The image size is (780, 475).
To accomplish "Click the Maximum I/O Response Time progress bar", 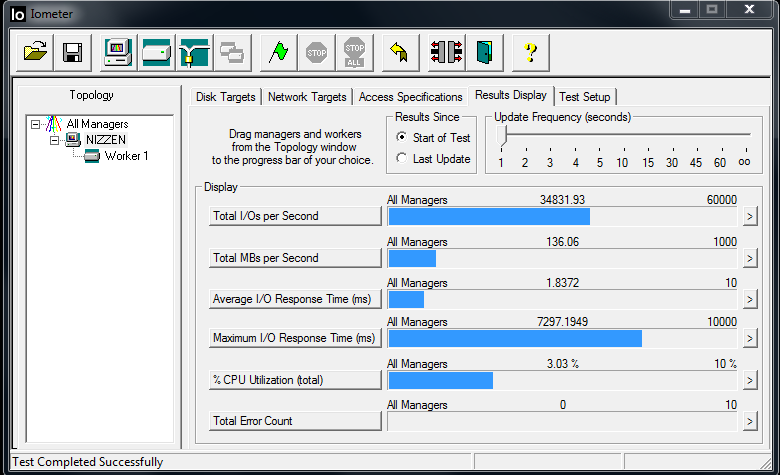I will click(562, 339).
